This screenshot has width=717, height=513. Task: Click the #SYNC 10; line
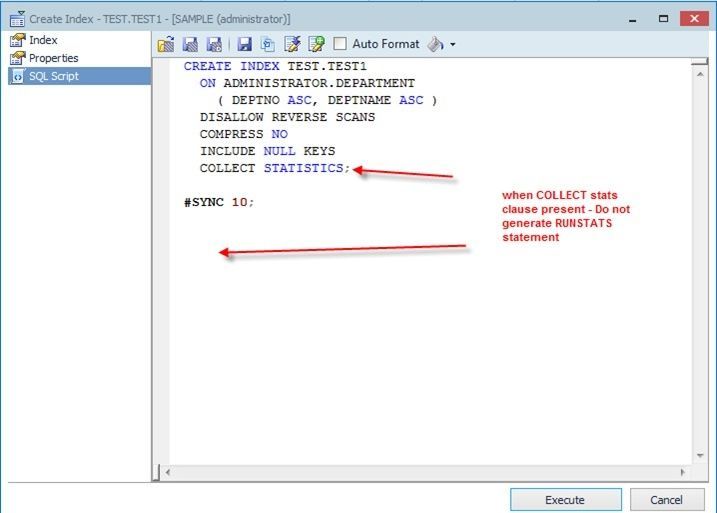point(219,202)
